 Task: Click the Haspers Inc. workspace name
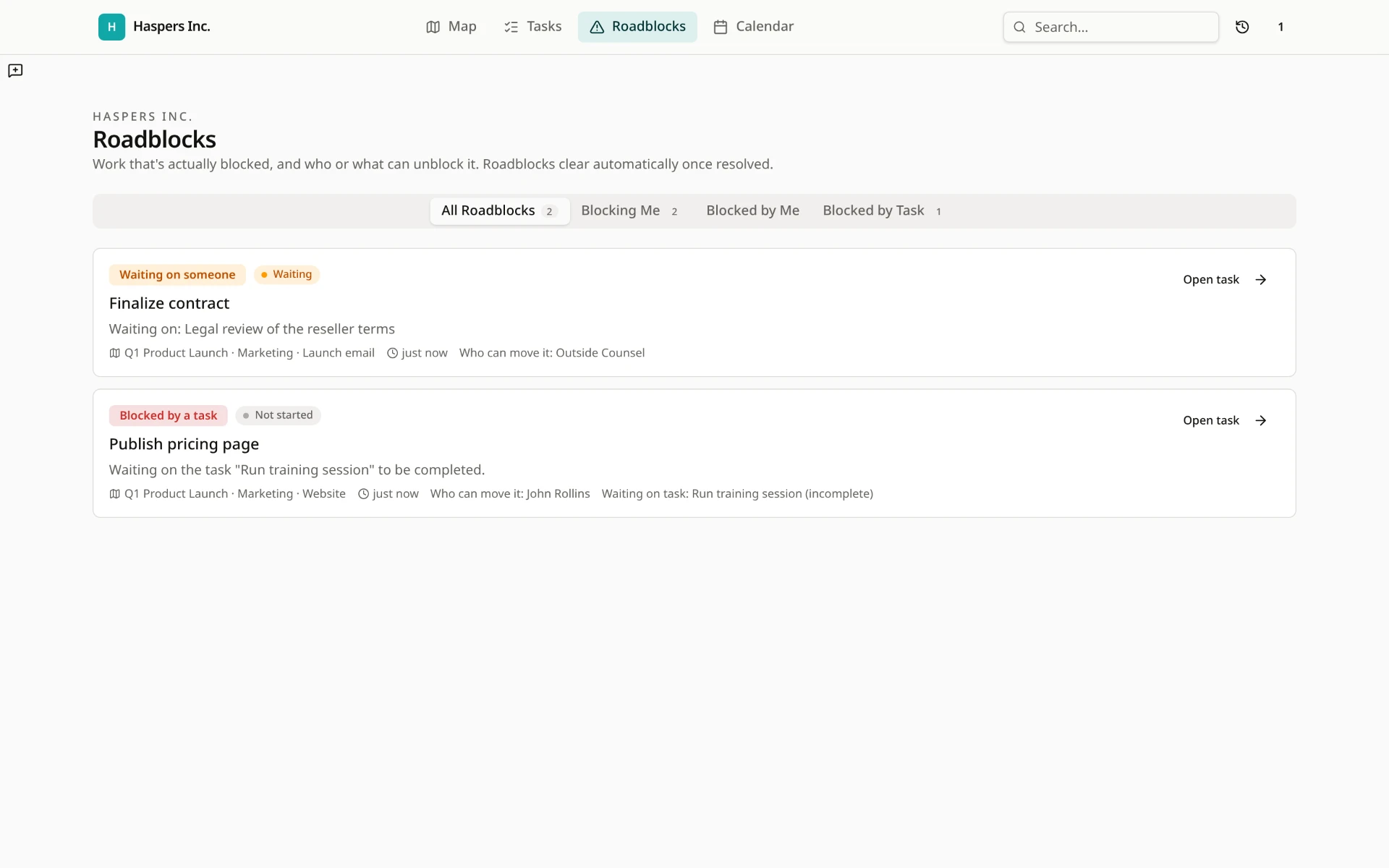coord(171,27)
